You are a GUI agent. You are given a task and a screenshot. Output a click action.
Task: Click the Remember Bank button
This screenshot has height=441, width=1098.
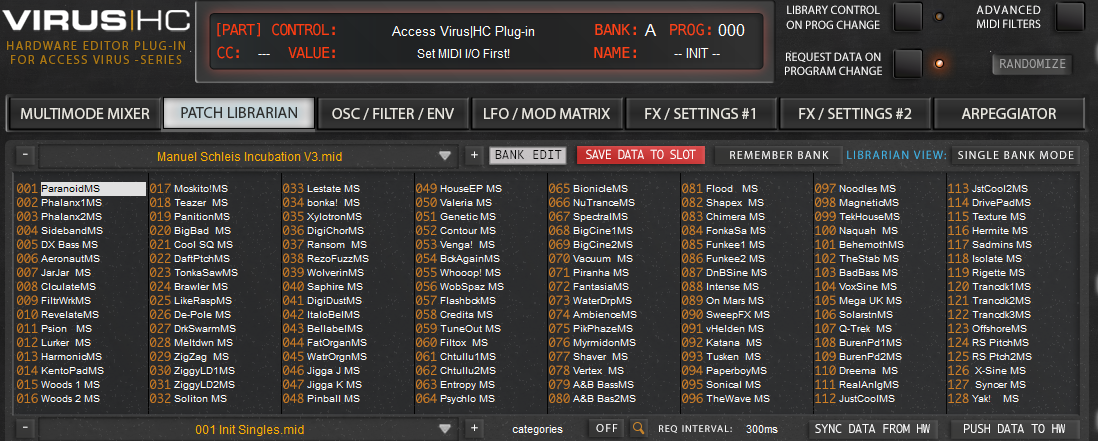tap(779, 155)
